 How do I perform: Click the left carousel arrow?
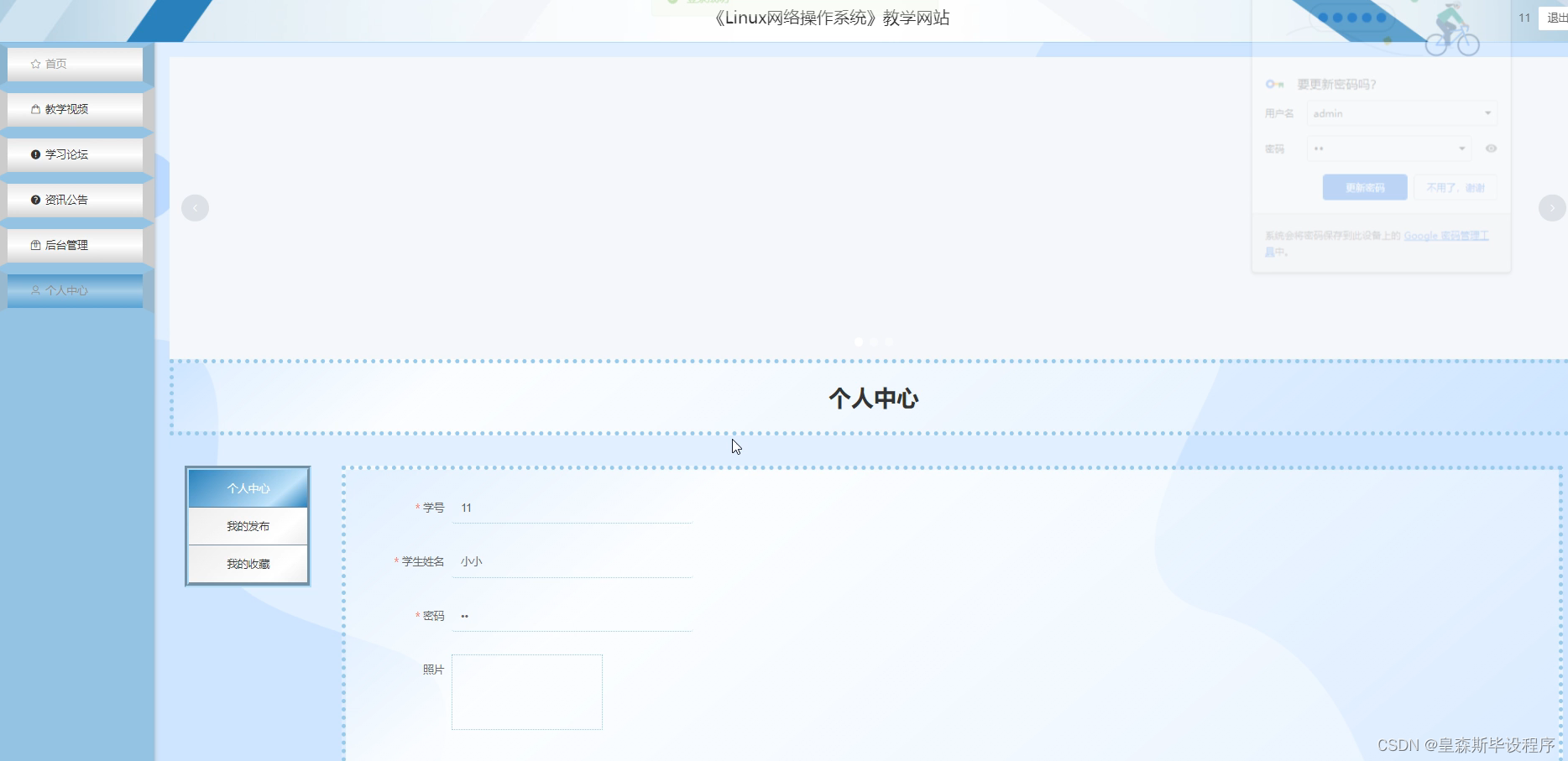point(195,207)
